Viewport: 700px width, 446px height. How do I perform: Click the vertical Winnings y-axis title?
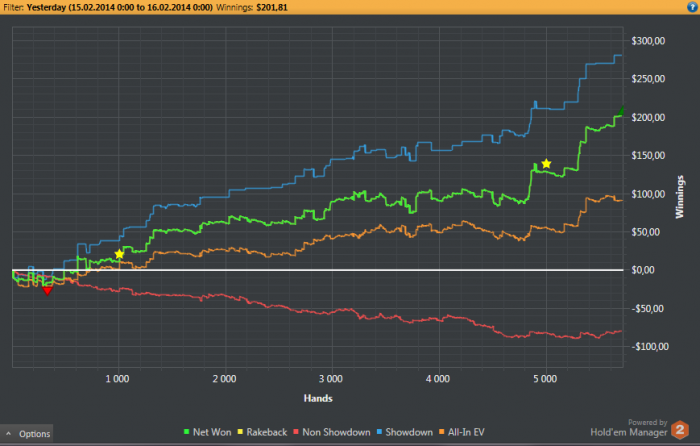tap(679, 197)
